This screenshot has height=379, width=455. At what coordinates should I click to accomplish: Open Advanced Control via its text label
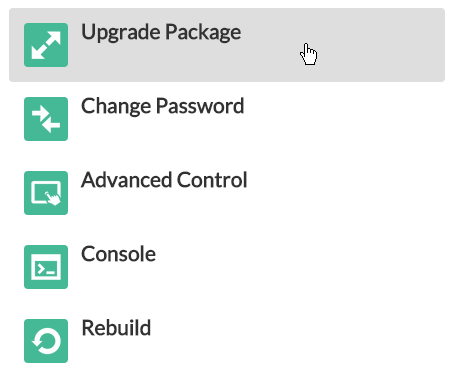tap(164, 180)
